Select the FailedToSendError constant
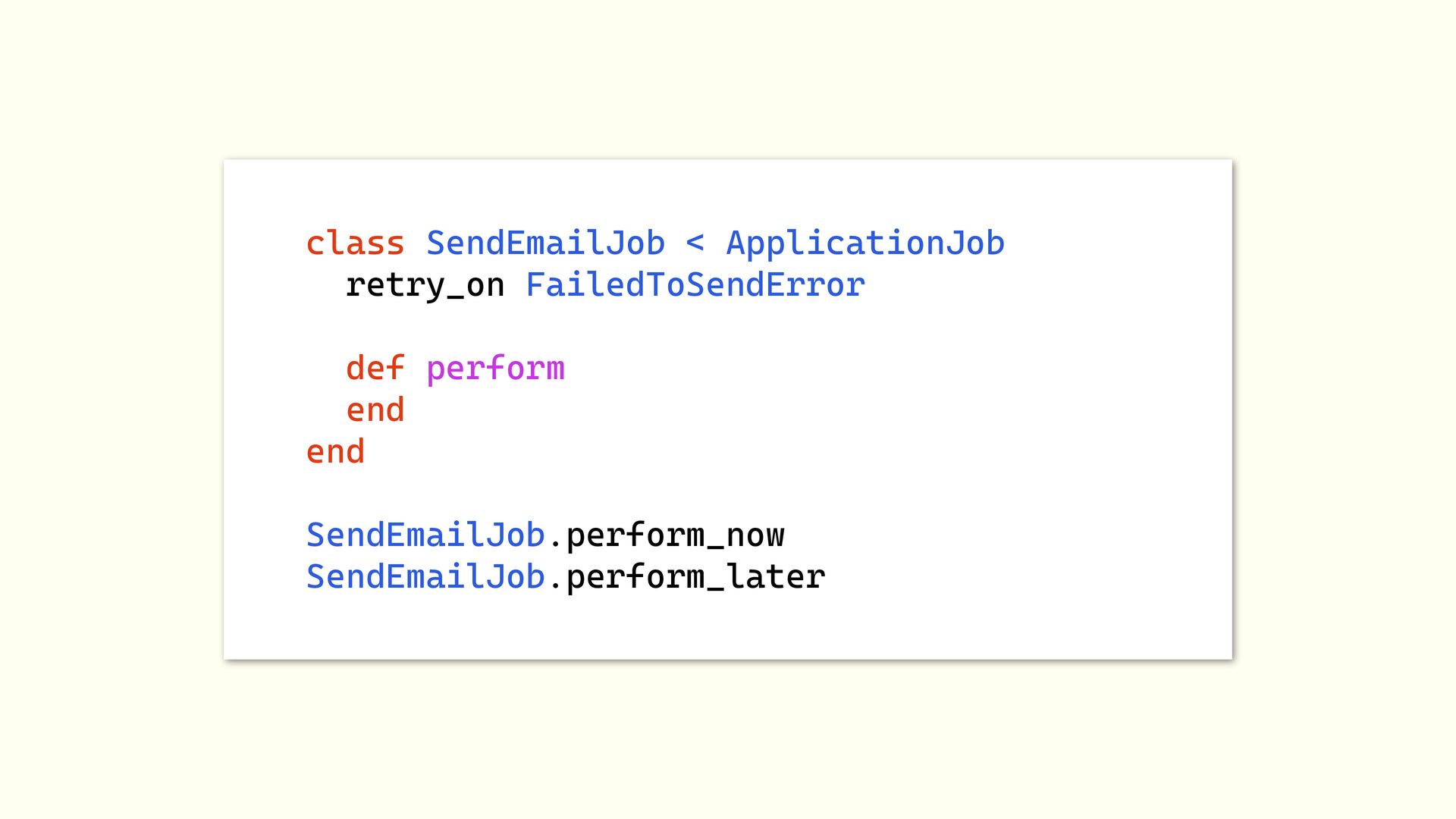The width and height of the screenshot is (1456, 819). (695, 285)
